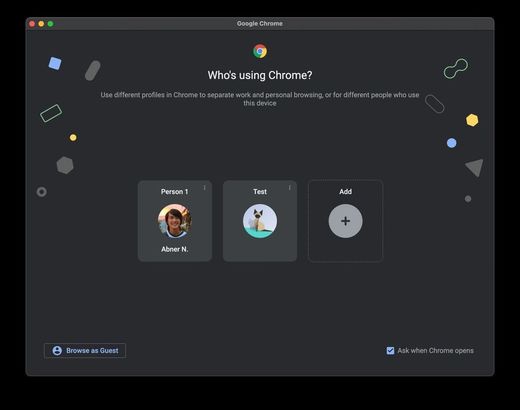Click the profile description paragraph text

(260, 99)
